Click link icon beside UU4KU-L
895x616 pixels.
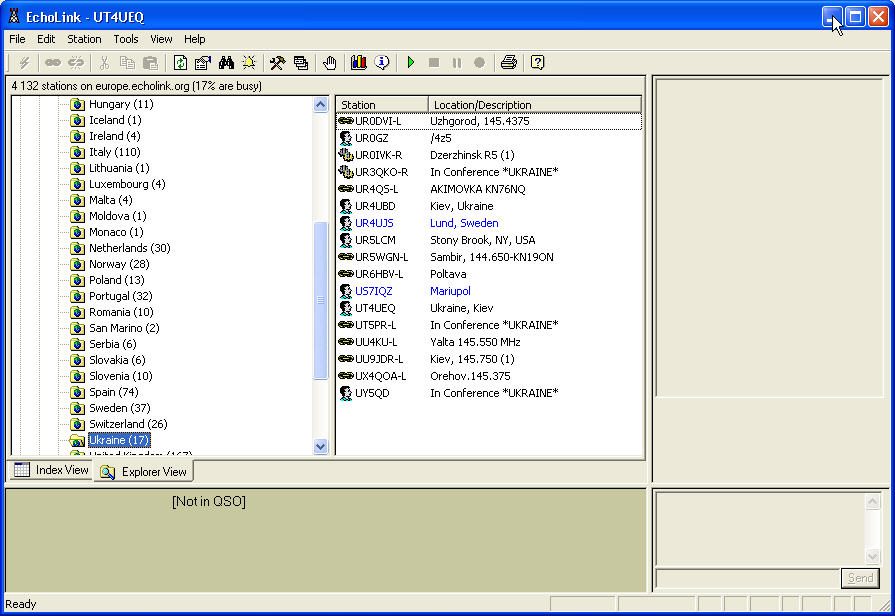pos(346,341)
